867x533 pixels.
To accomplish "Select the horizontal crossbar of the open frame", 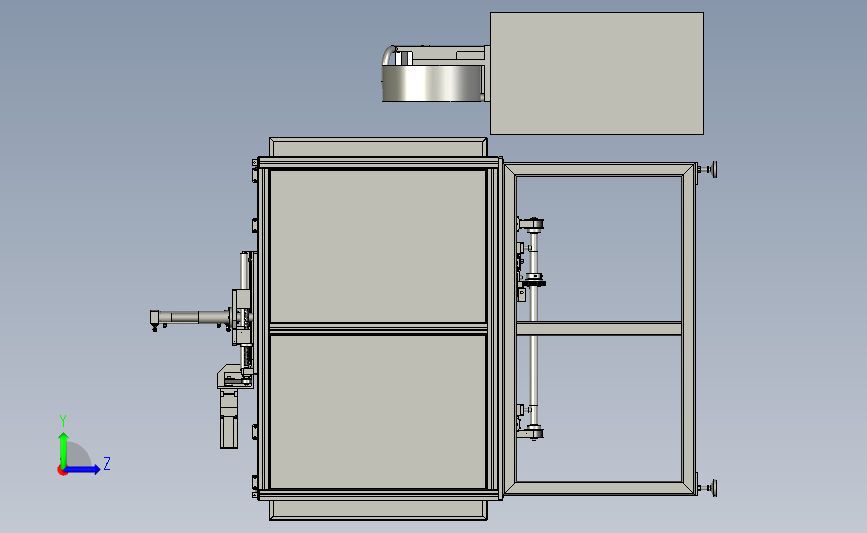I will pyautogui.click(x=599, y=328).
